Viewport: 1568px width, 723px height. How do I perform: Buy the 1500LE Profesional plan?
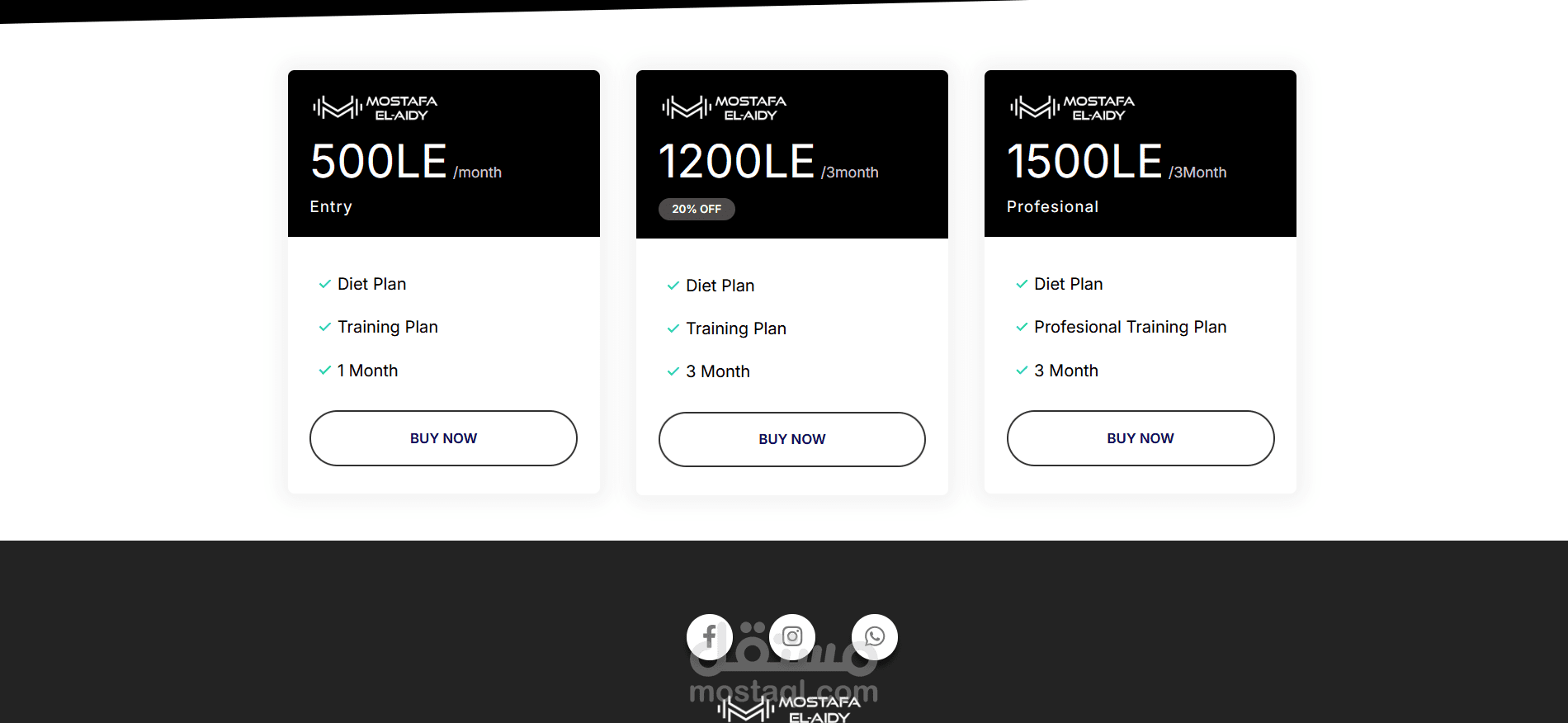(x=1141, y=438)
